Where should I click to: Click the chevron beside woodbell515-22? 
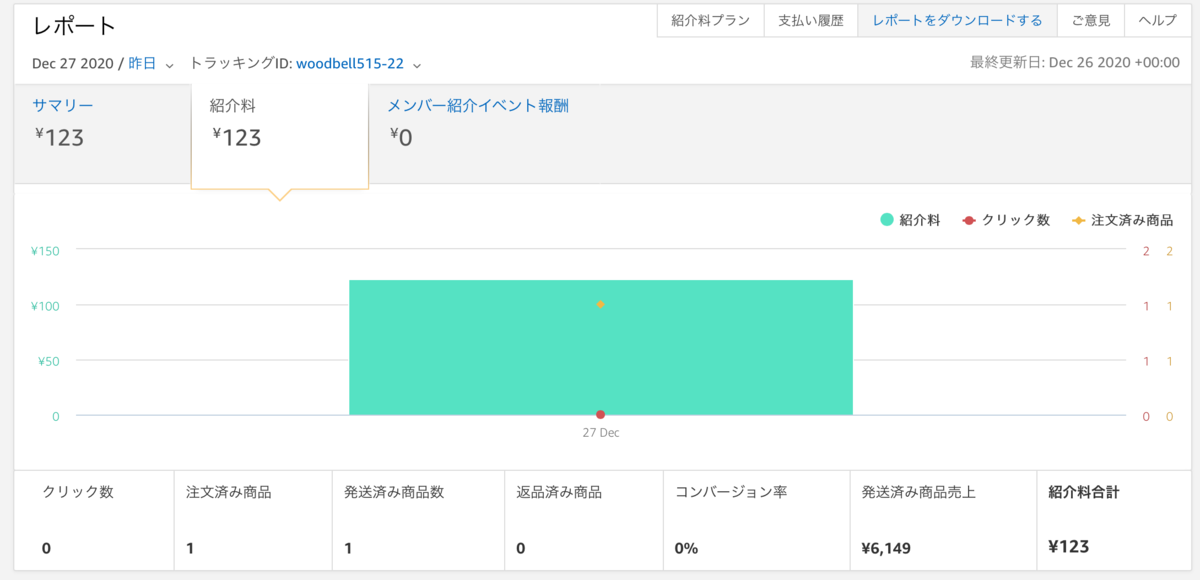coord(416,65)
